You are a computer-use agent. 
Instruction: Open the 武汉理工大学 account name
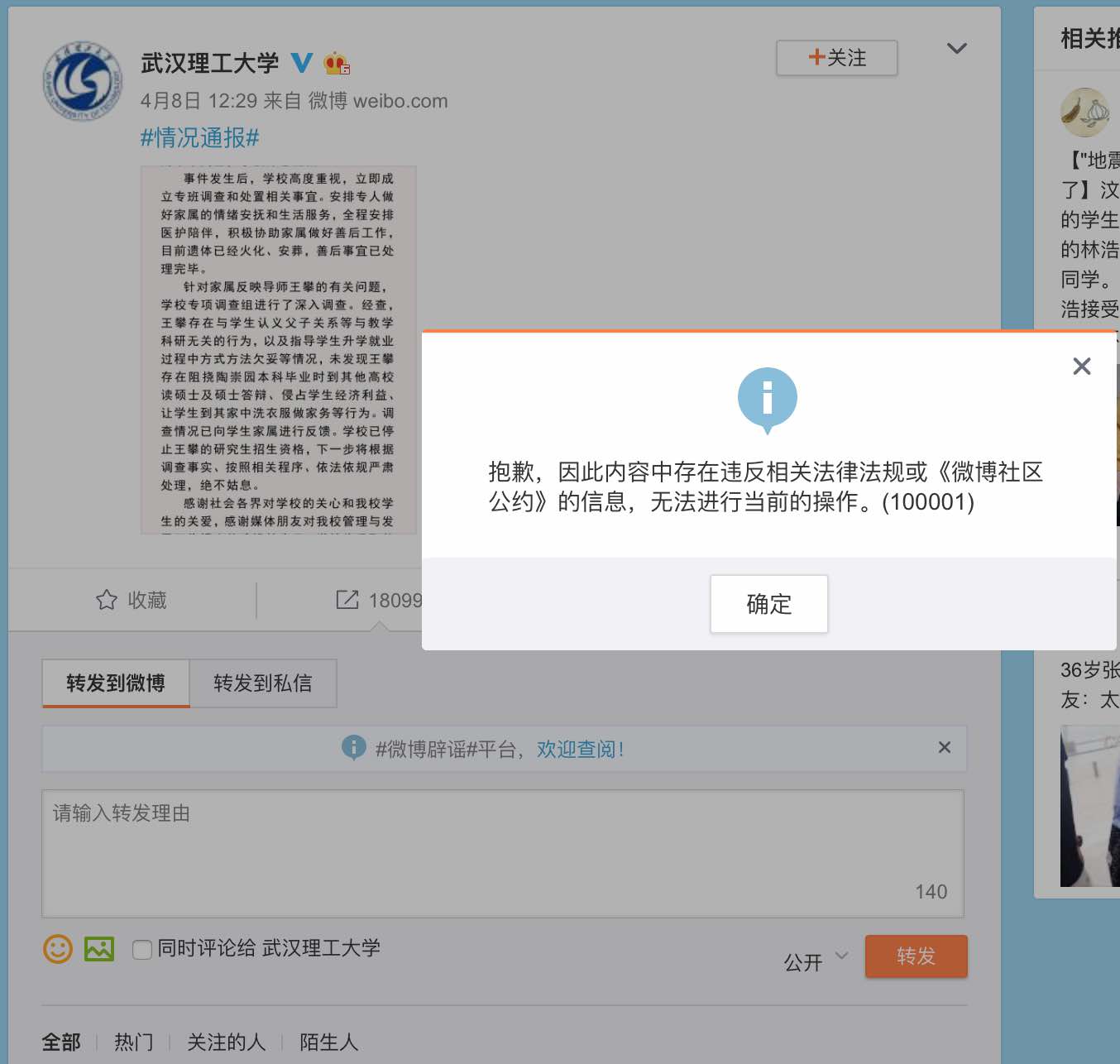(x=210, y=63)
